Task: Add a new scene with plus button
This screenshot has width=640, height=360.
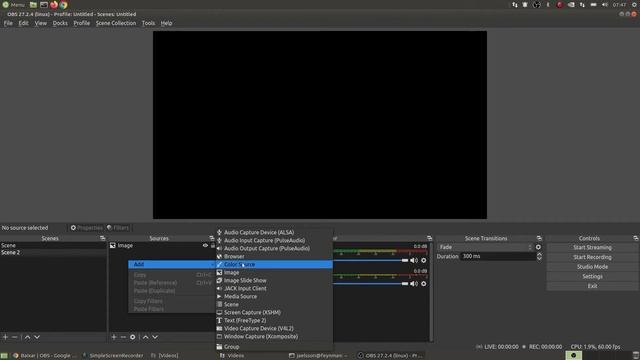Action: (5, 337)
